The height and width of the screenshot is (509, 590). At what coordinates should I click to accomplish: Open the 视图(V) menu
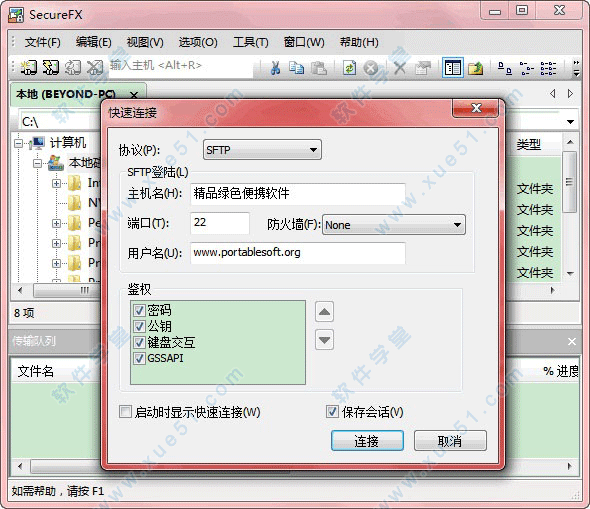pyautogui.click(x=145, y=42)
